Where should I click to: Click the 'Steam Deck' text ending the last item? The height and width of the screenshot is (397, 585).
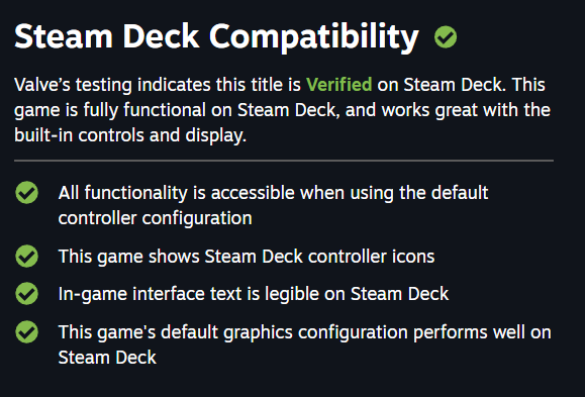pyautogui.click(x=107, y=357)
